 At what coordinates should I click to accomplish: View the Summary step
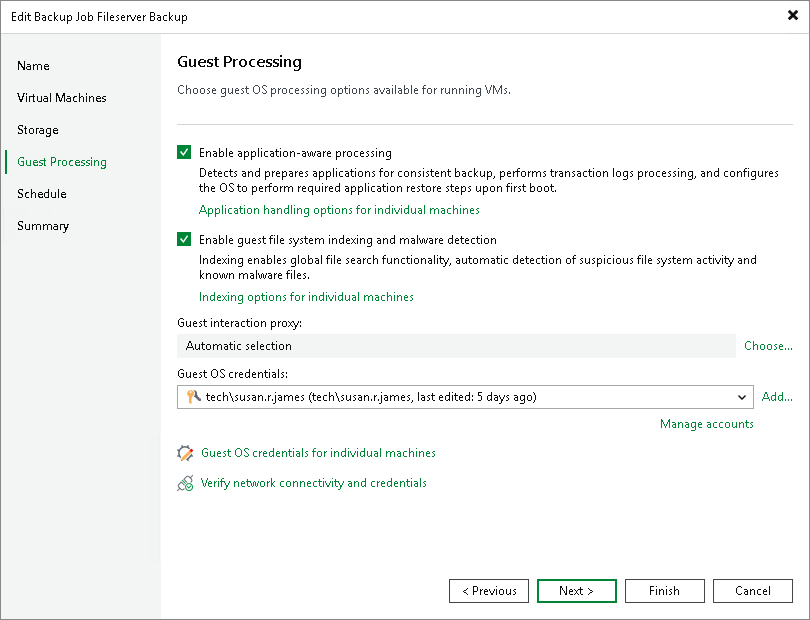click(43, 226)
